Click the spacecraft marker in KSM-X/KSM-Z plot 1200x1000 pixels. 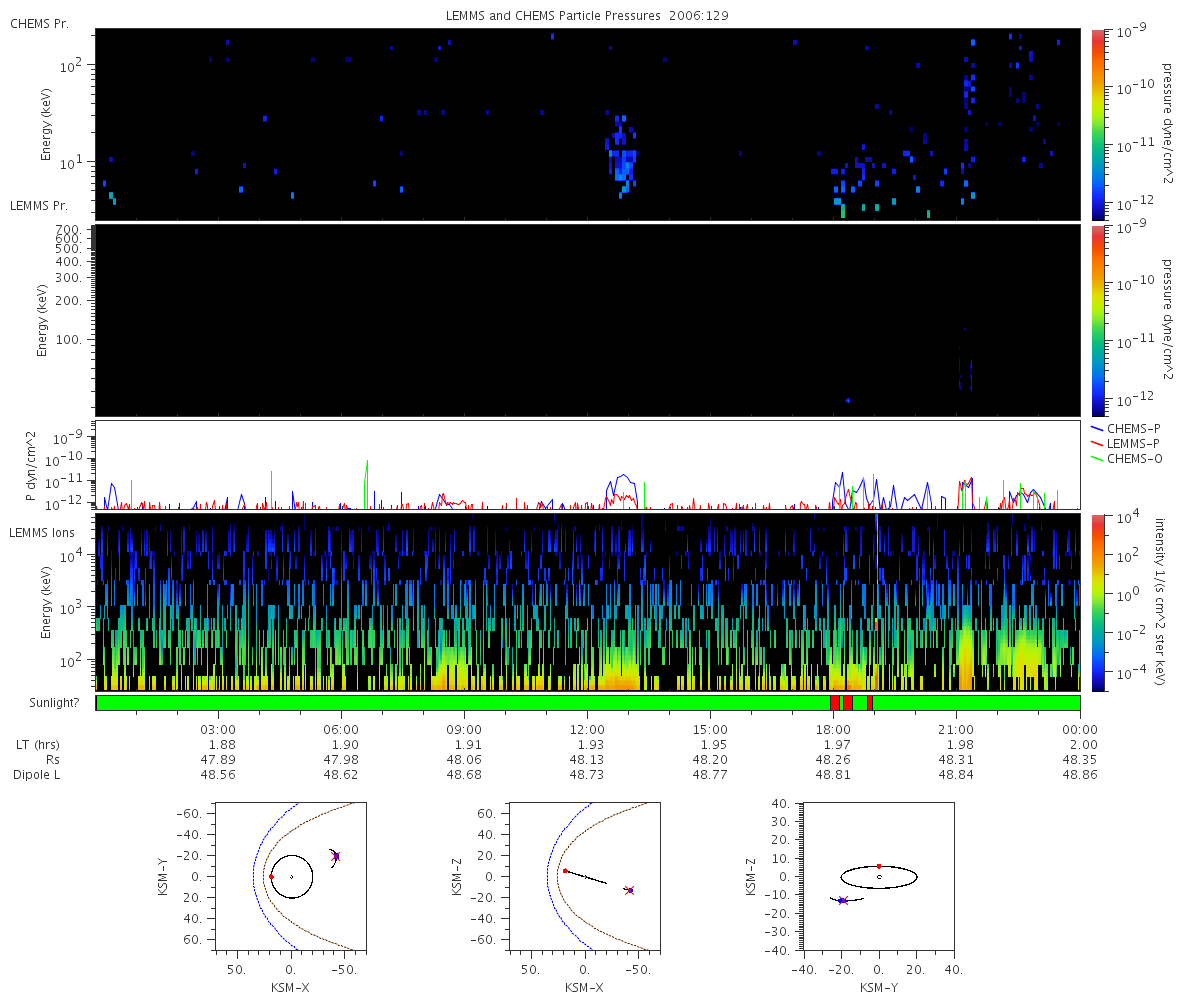click(x=629, y=890)
